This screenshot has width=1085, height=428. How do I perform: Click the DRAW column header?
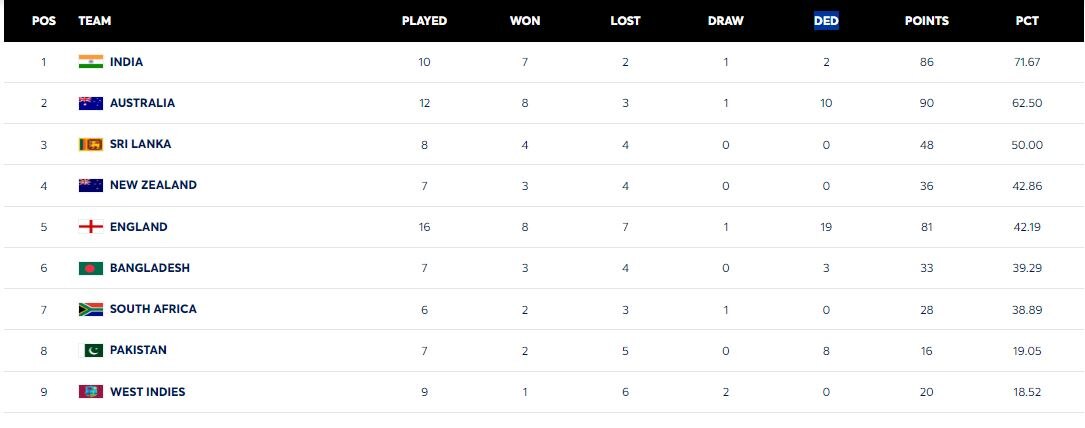[x=725, y=20]
